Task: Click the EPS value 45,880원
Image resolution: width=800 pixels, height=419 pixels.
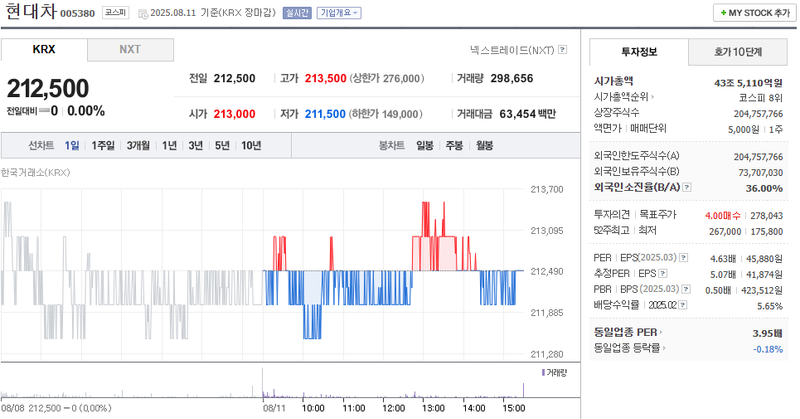Action: (764, 259)
